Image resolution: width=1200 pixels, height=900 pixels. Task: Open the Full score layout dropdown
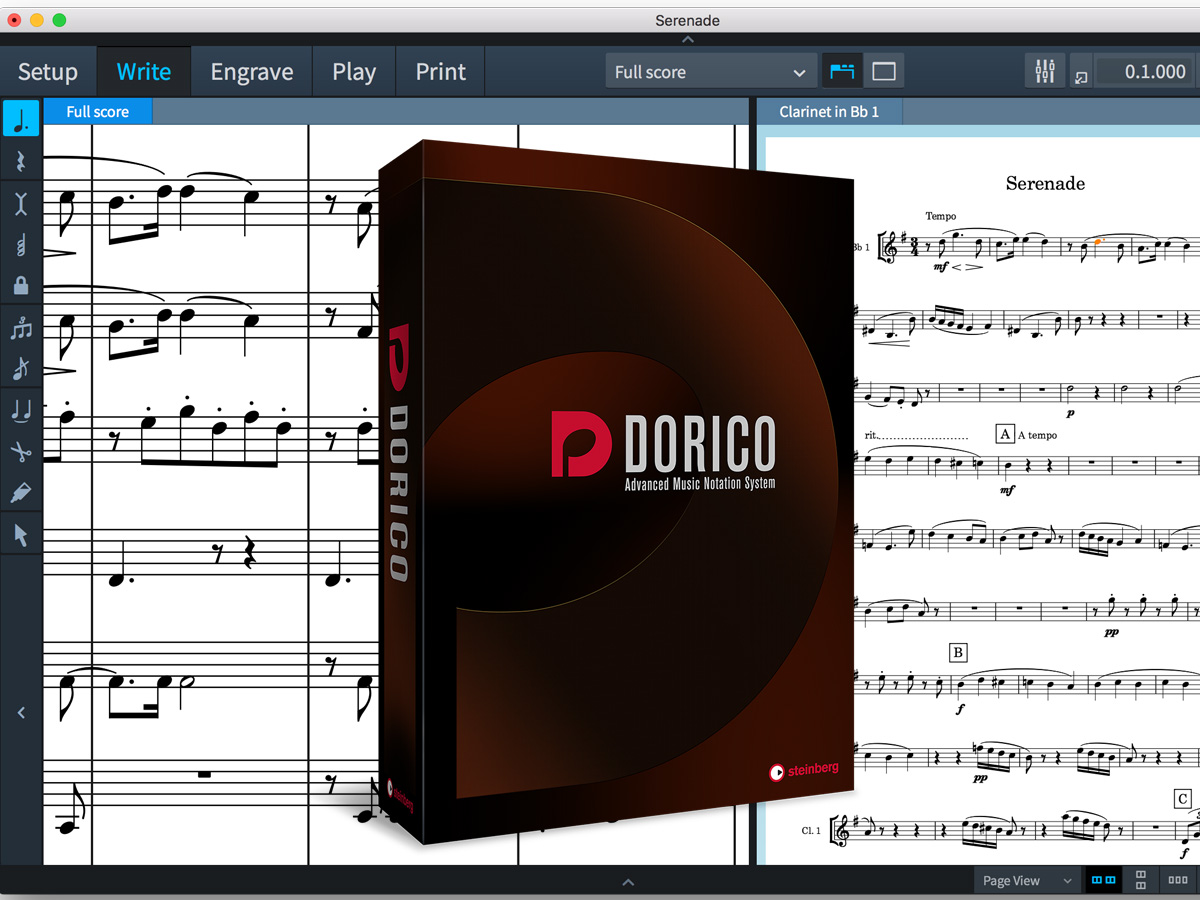711,72
